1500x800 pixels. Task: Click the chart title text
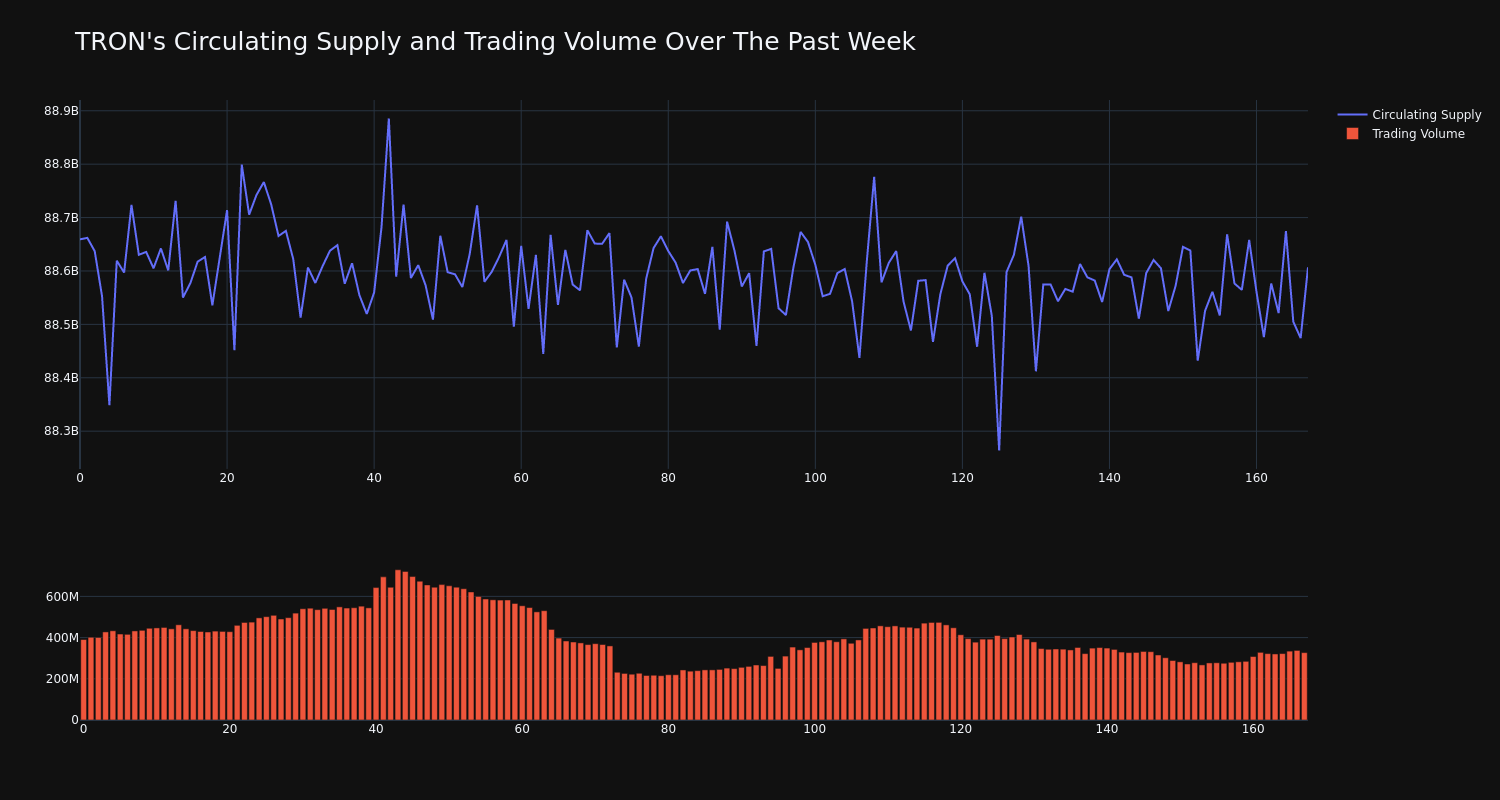[495, 42]
